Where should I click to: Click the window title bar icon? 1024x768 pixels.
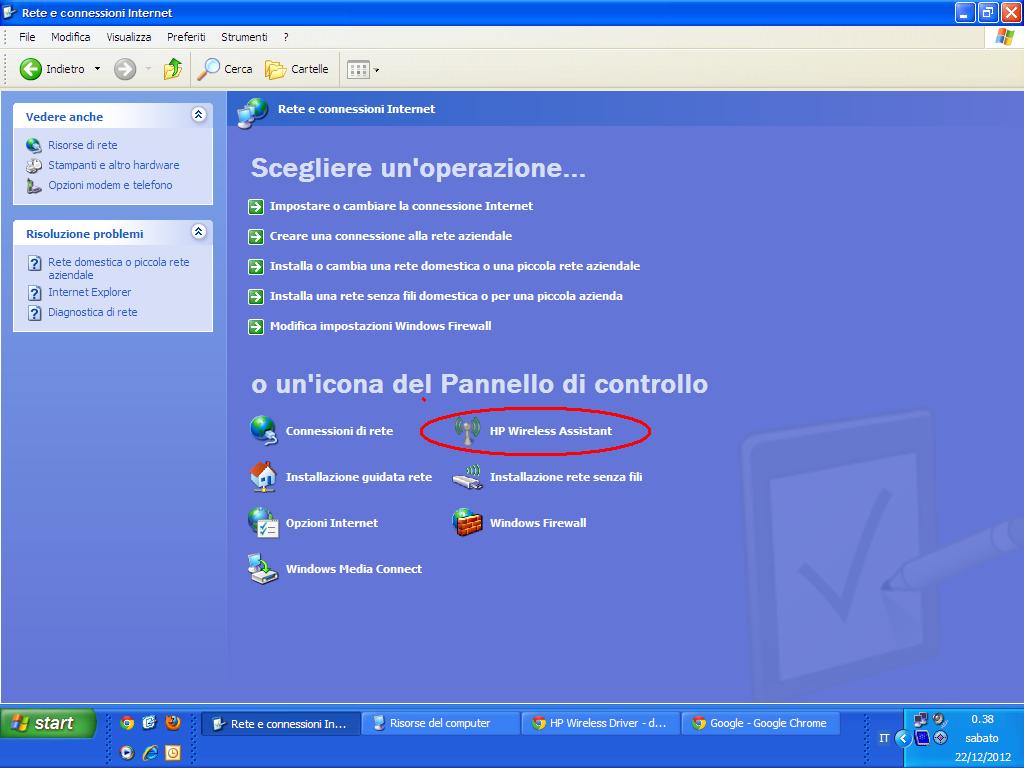(10, 12)
